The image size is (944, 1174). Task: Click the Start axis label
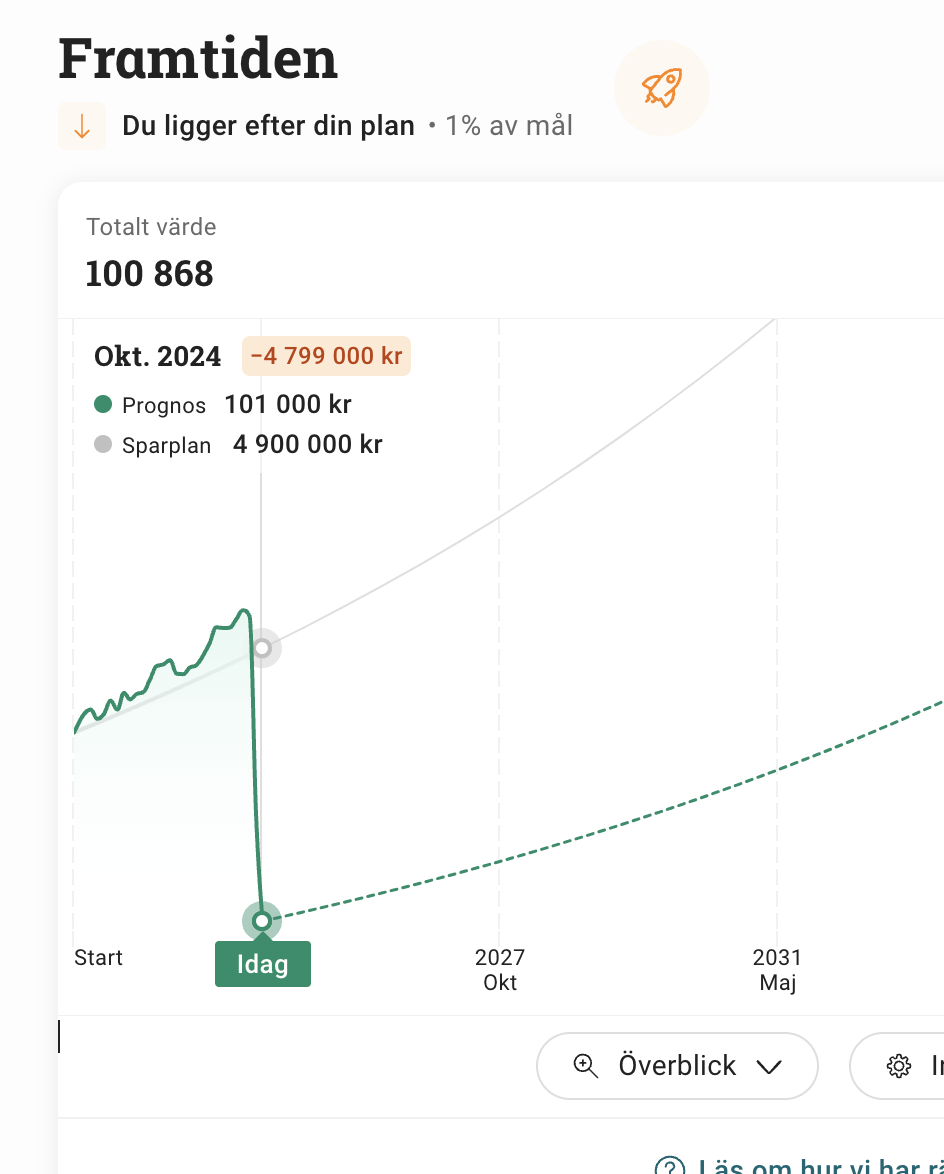point(98,958)
